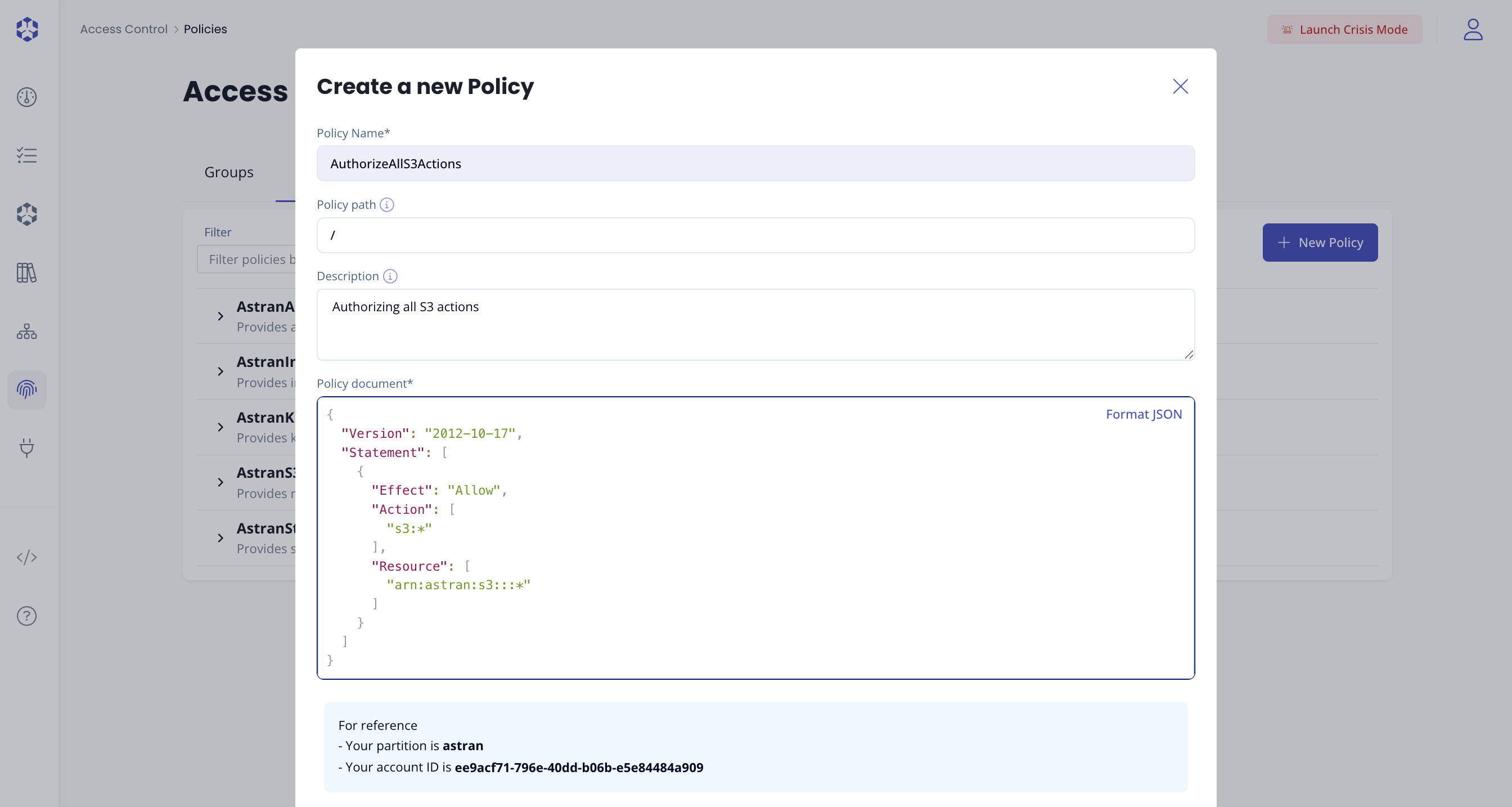Switch to the Groups tab
Viewport: 1512px width, 807px height.
[x=228, y=172]
